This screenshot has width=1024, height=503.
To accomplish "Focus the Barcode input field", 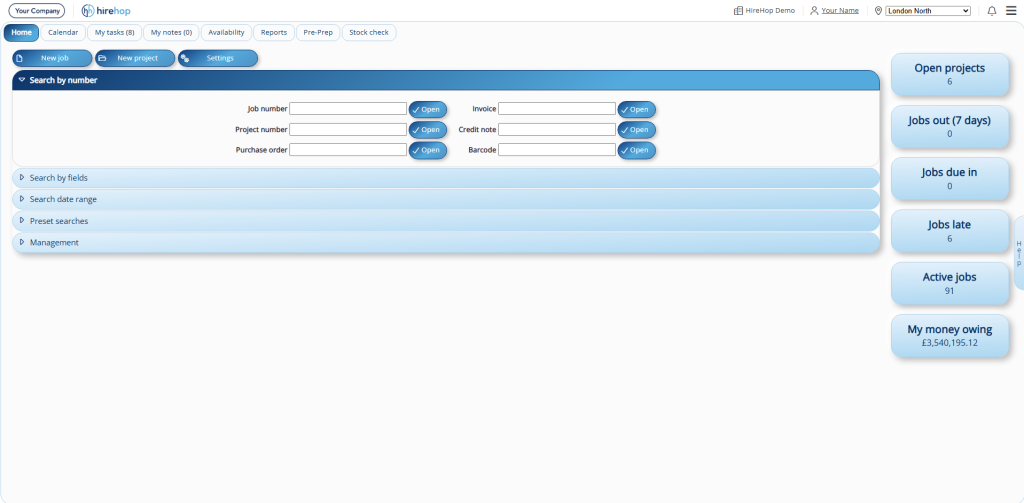I will [x=557, y=150].
